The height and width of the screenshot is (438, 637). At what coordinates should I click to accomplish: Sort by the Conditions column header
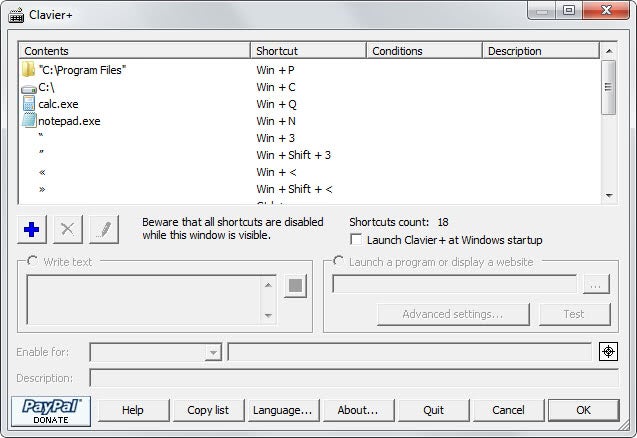[424, 51]
